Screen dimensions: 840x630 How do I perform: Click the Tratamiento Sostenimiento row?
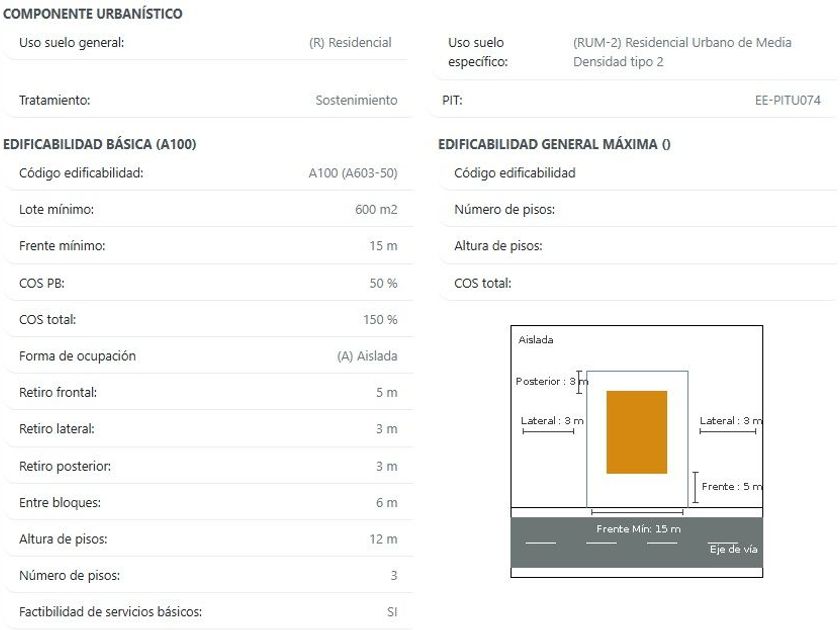(208, 100)
